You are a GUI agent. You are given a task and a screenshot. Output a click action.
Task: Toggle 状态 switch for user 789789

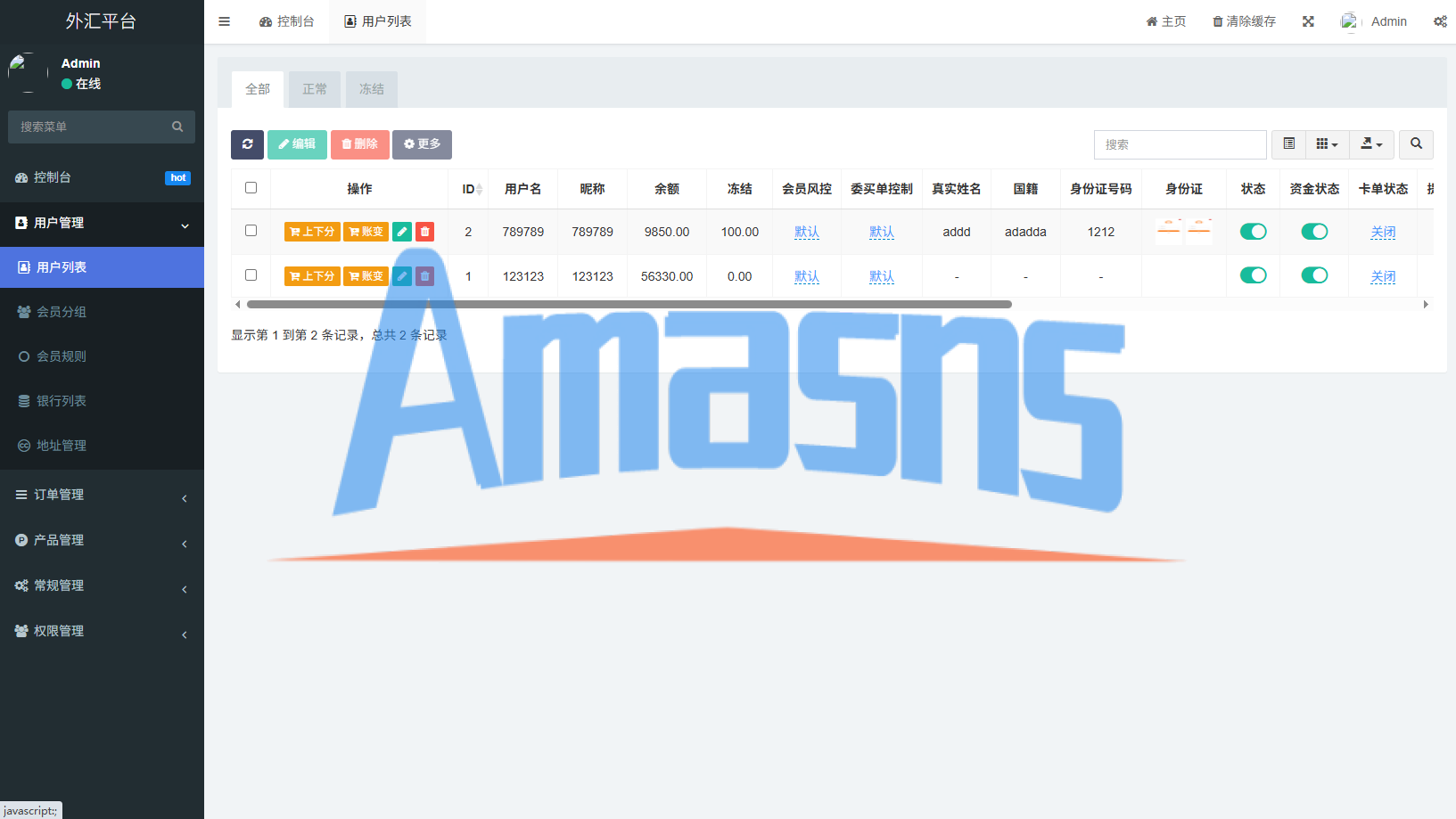[x=1253, y=232]
